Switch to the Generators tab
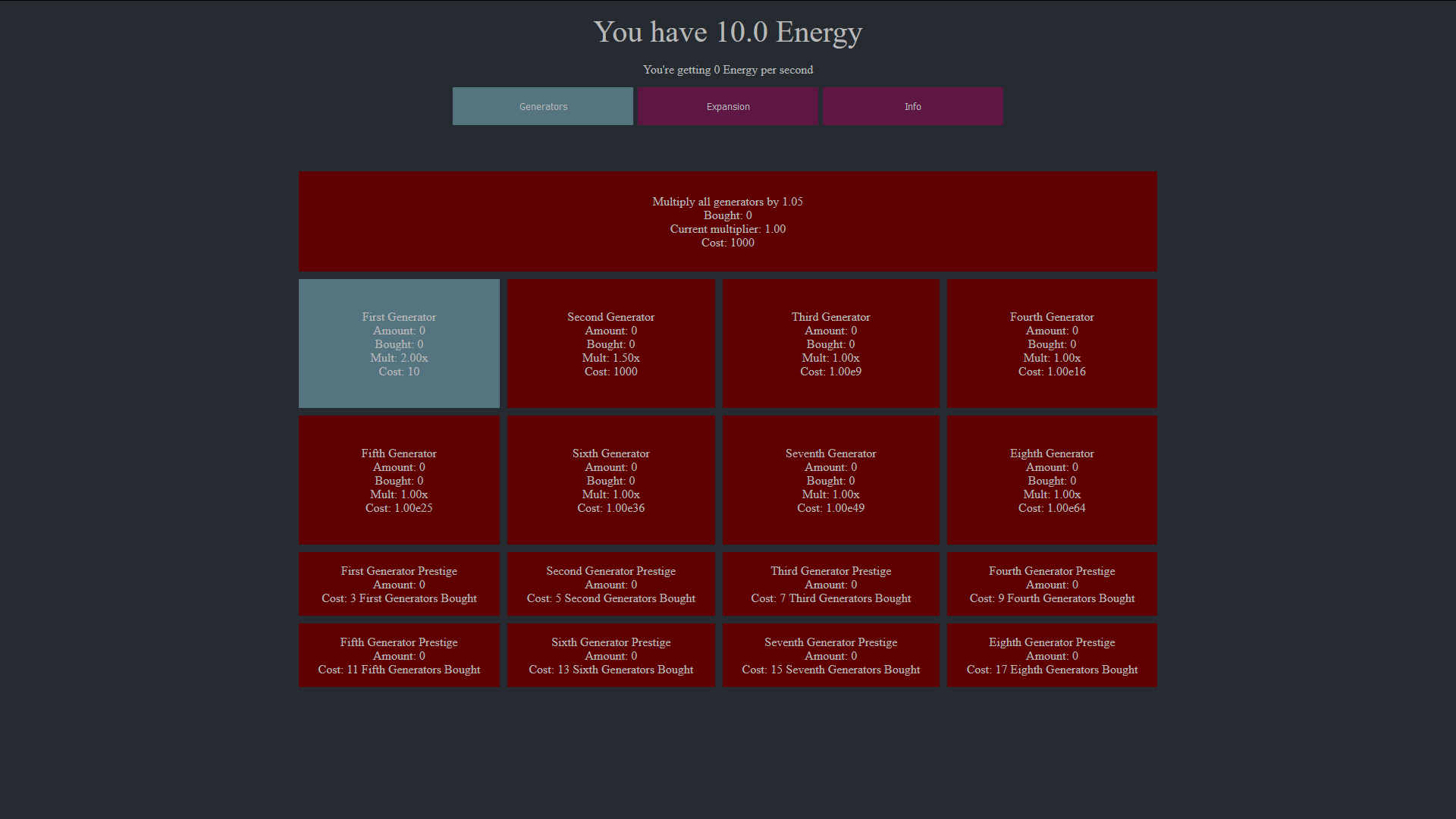Viewport: 1456px width, 819px height. click(543, 106)
